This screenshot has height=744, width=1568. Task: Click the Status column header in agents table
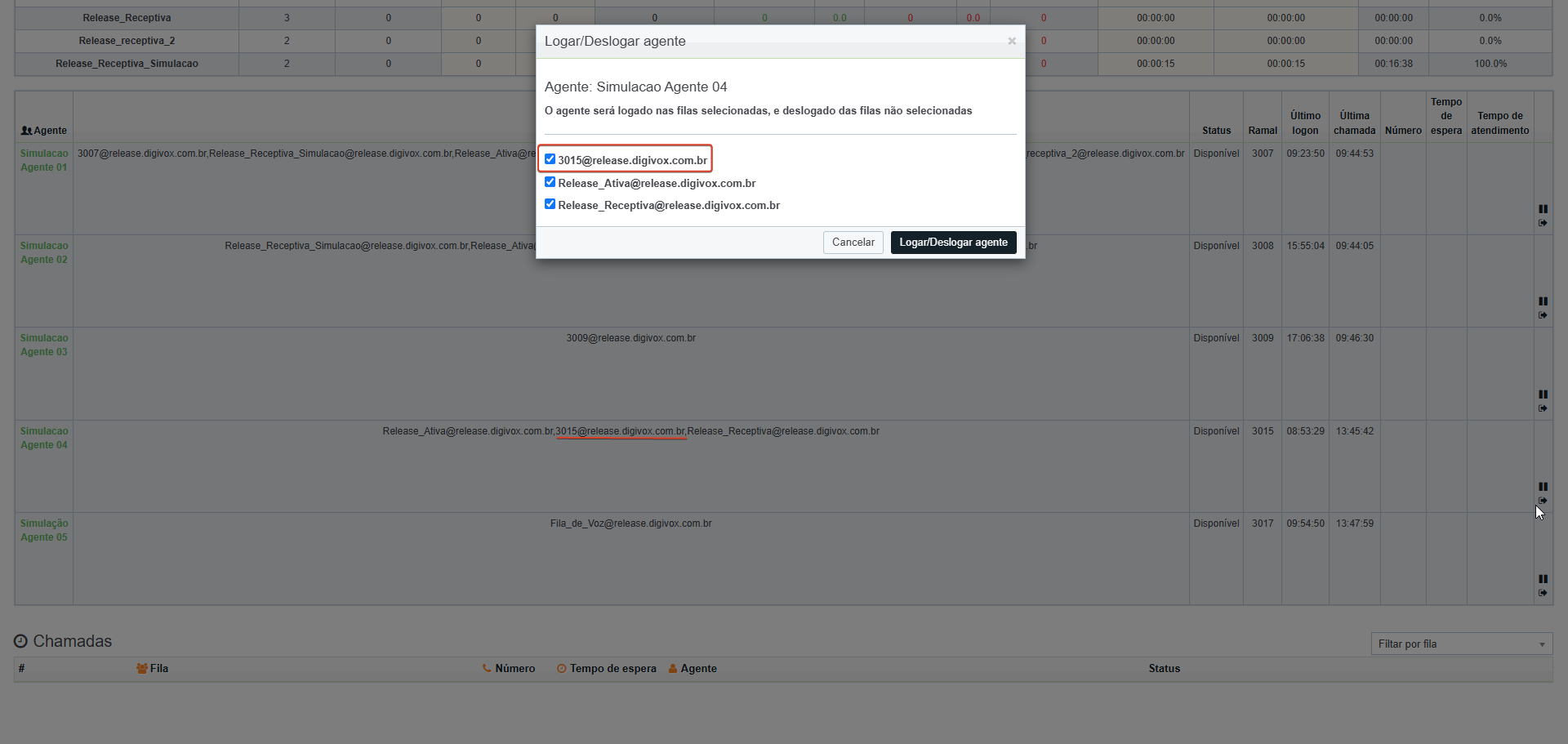[1216, 131]
